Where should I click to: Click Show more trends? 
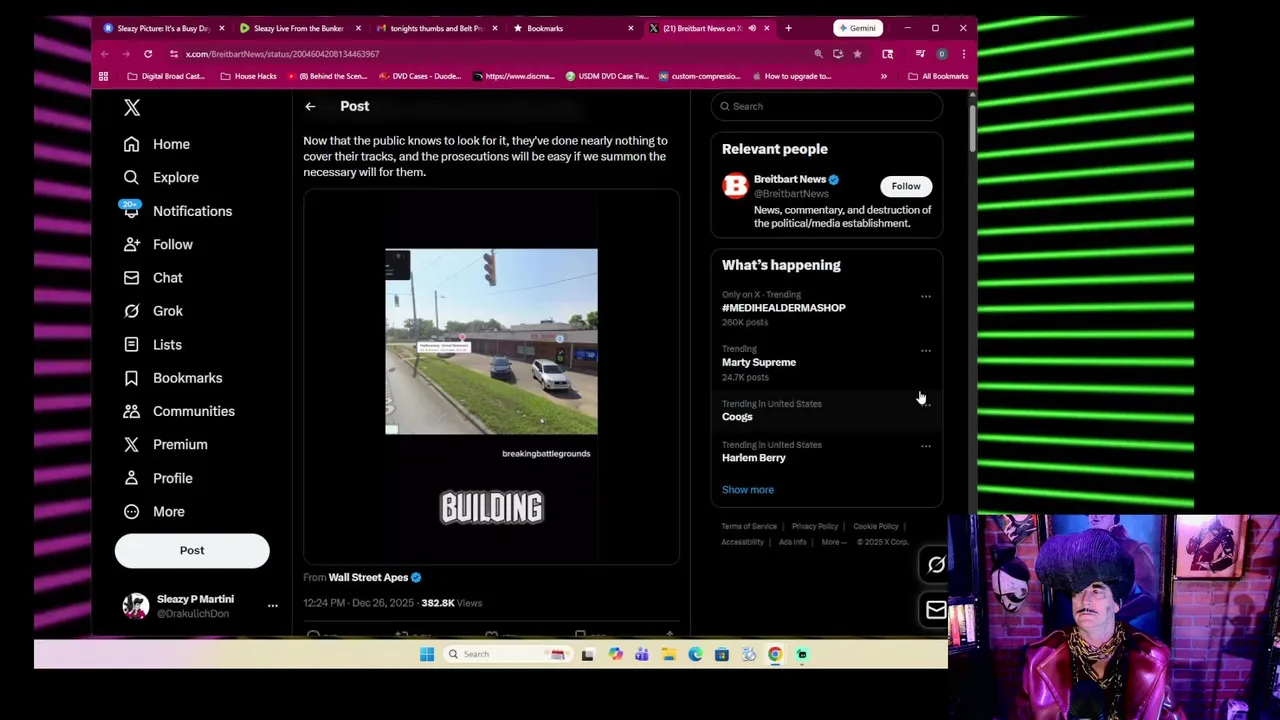[x=748, y=490]
